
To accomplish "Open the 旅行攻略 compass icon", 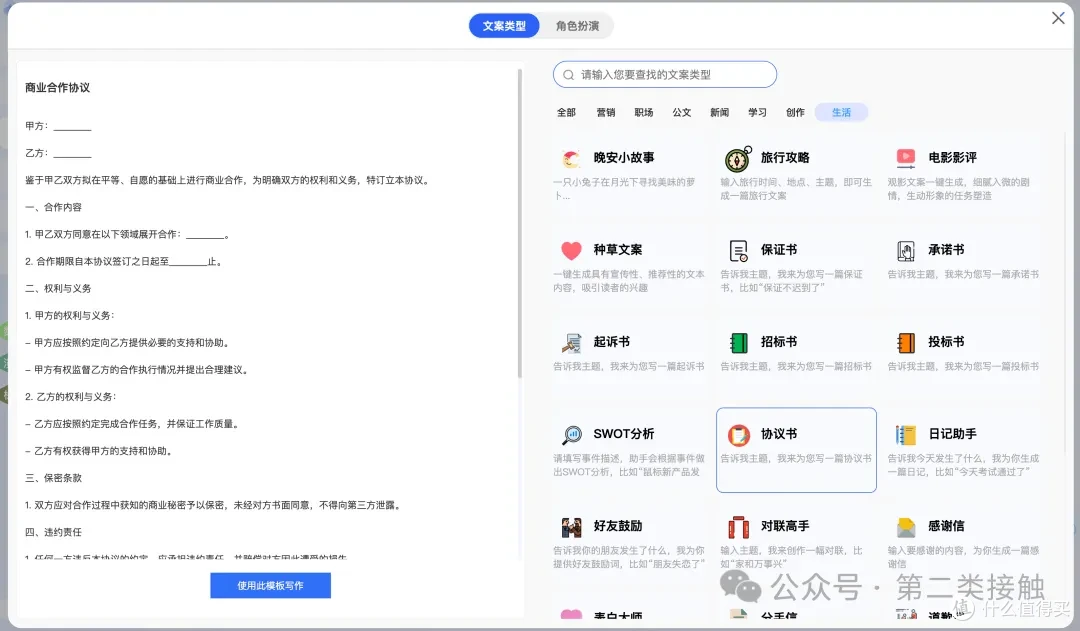I will 738,158.
